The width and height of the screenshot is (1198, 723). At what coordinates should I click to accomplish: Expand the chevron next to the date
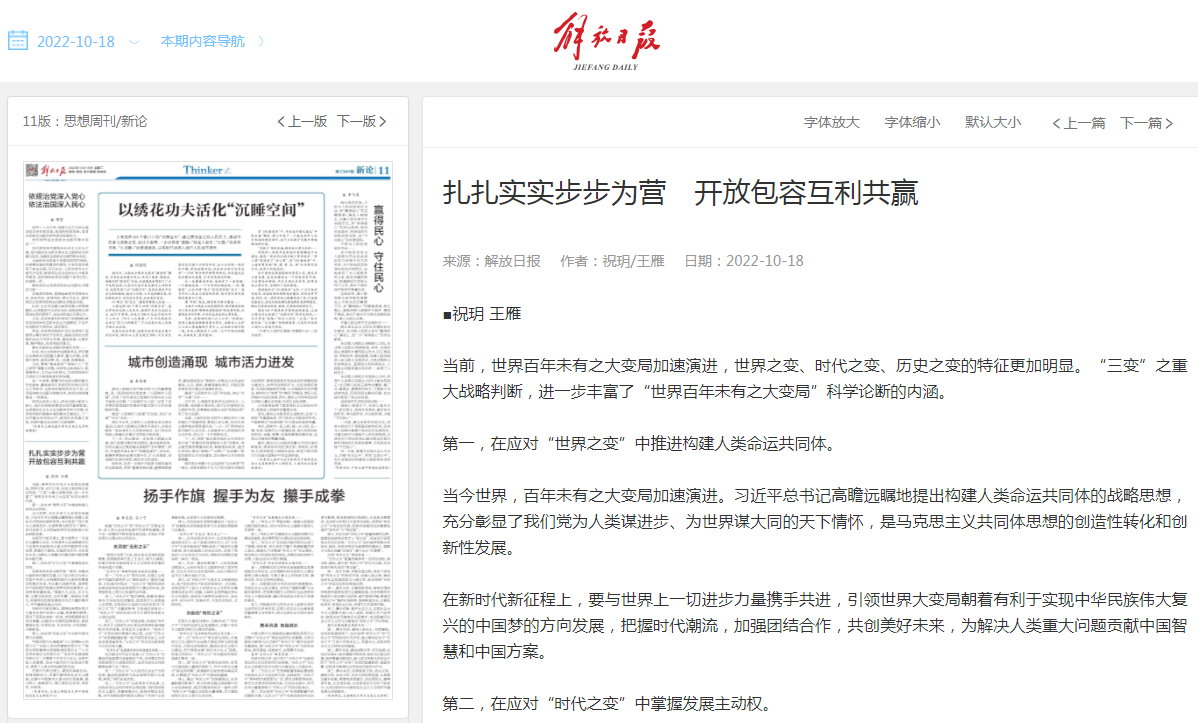[134, 42]
